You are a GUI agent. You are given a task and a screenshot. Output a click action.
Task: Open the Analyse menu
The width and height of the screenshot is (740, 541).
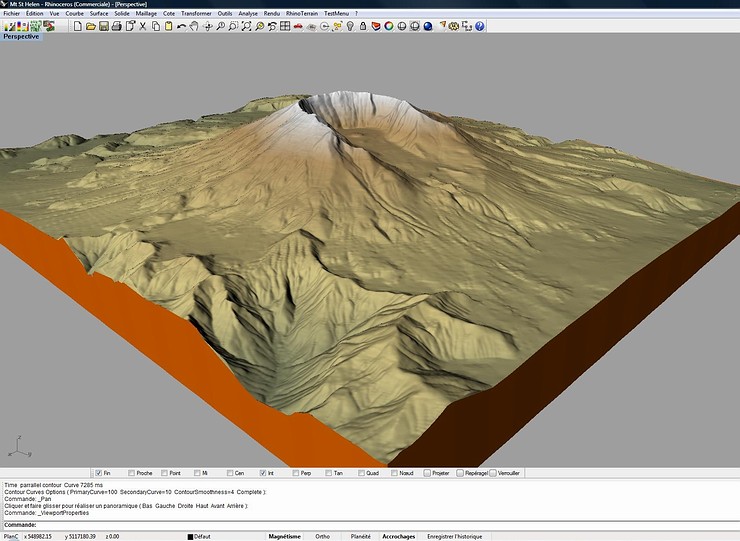(248, 13)
